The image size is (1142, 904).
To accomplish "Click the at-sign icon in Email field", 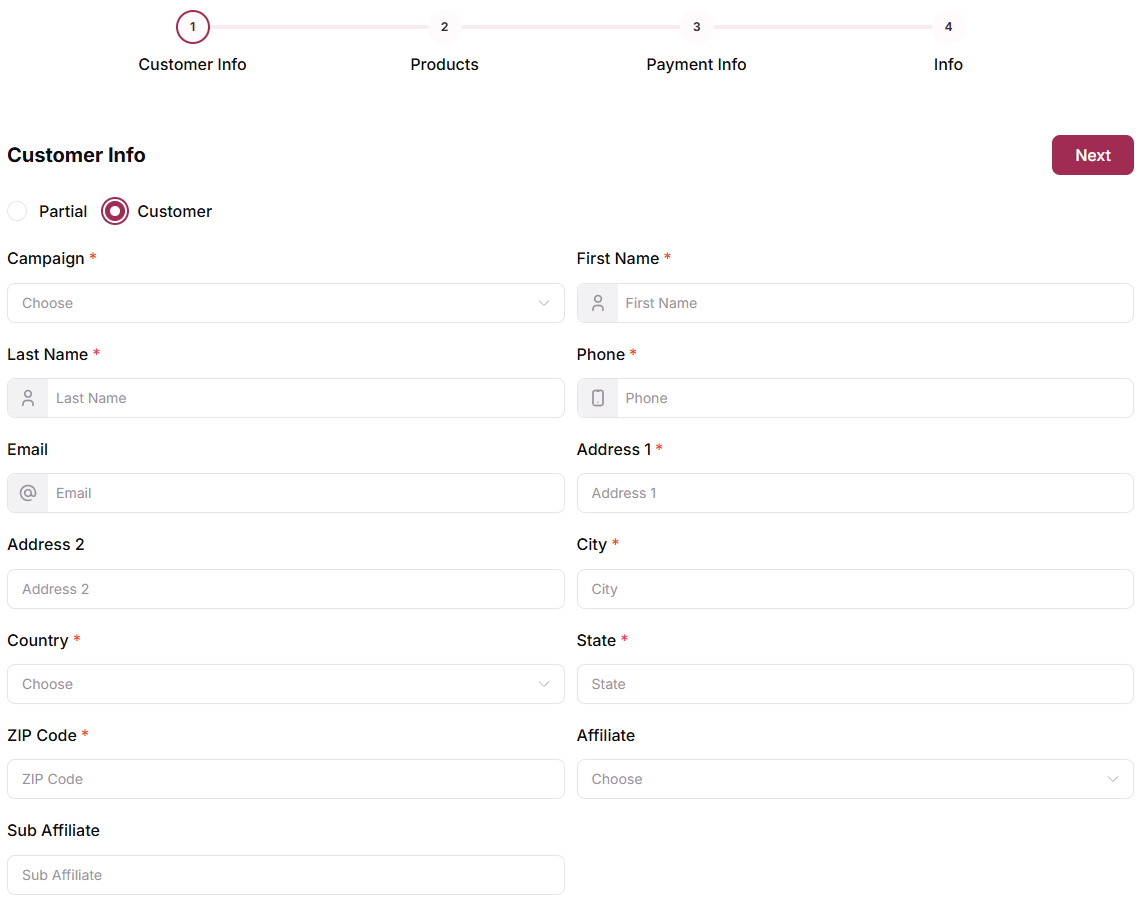I will 28,493.
